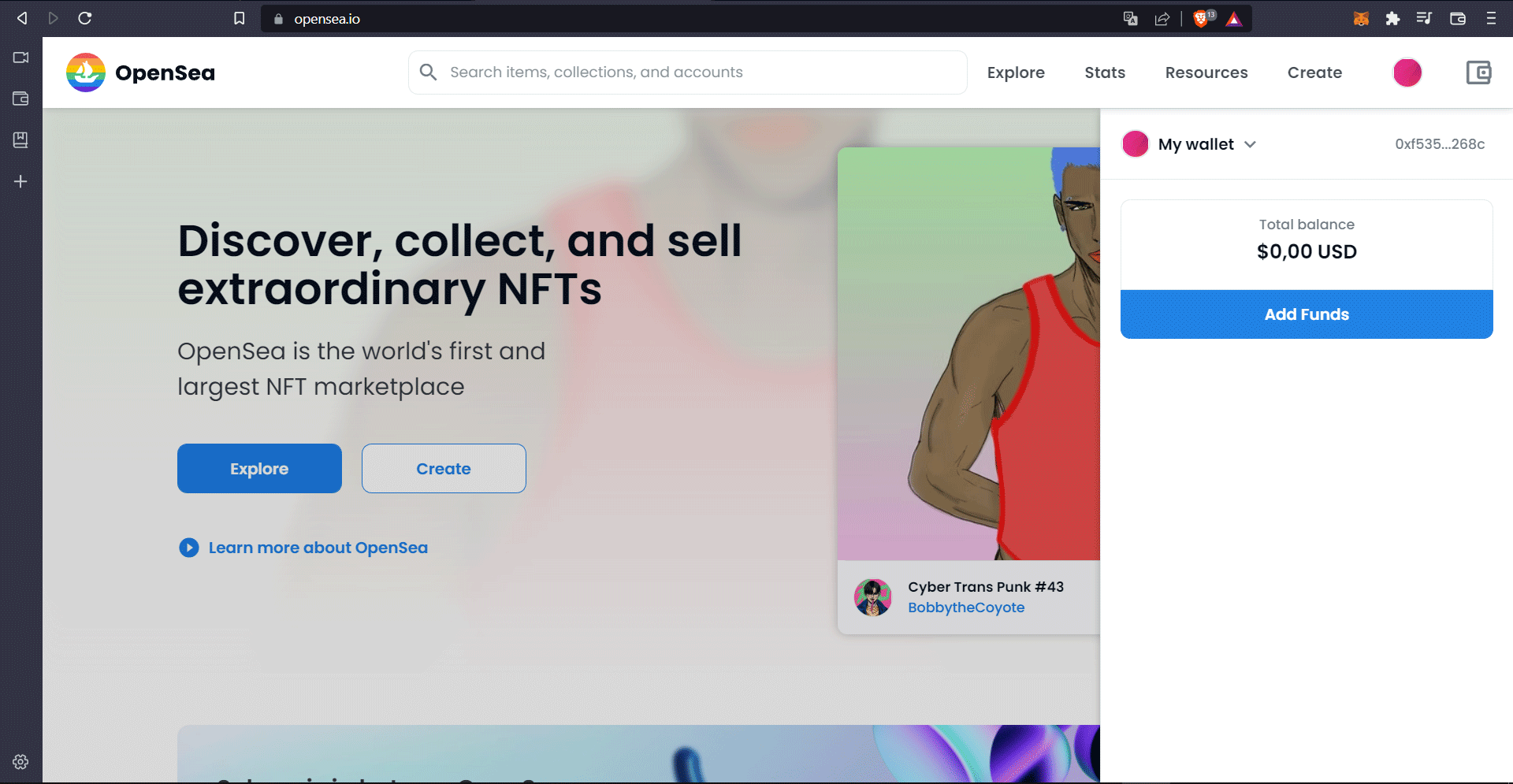This screenshot has height=784, width=1513.
Task: Go back using the browser back arrow
Action: pyautogui.click(x=22, y=18)
